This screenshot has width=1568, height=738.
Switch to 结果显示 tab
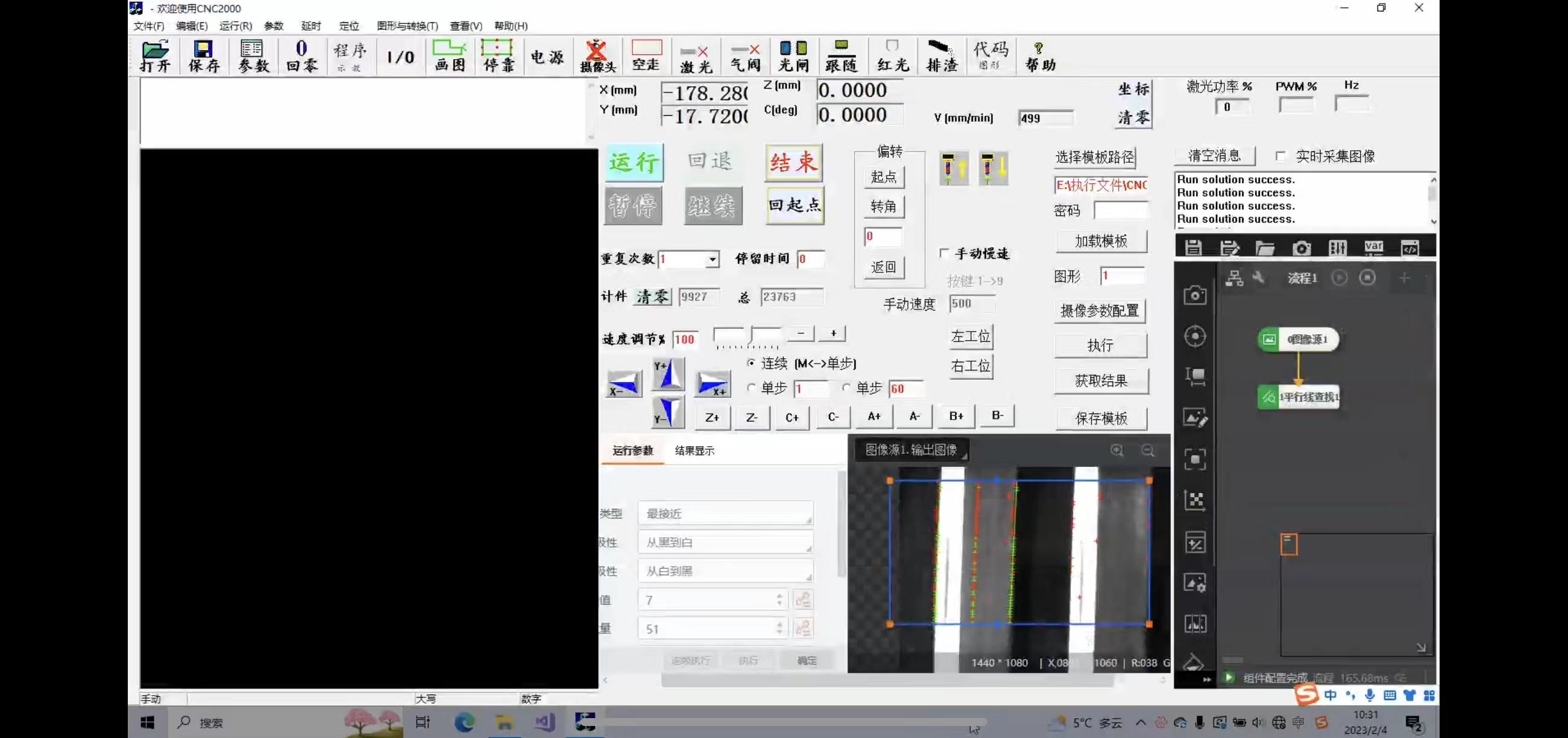point(694,450)
